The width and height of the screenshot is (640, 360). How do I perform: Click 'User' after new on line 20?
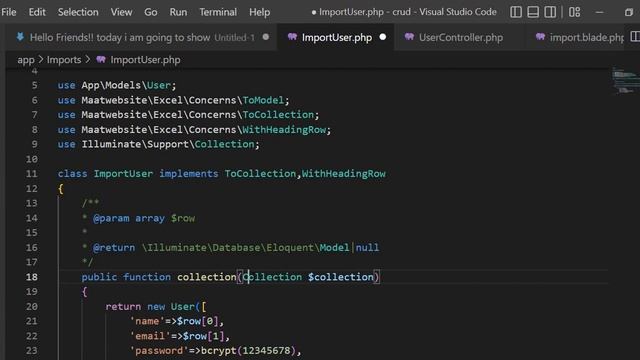coord(182,306)
